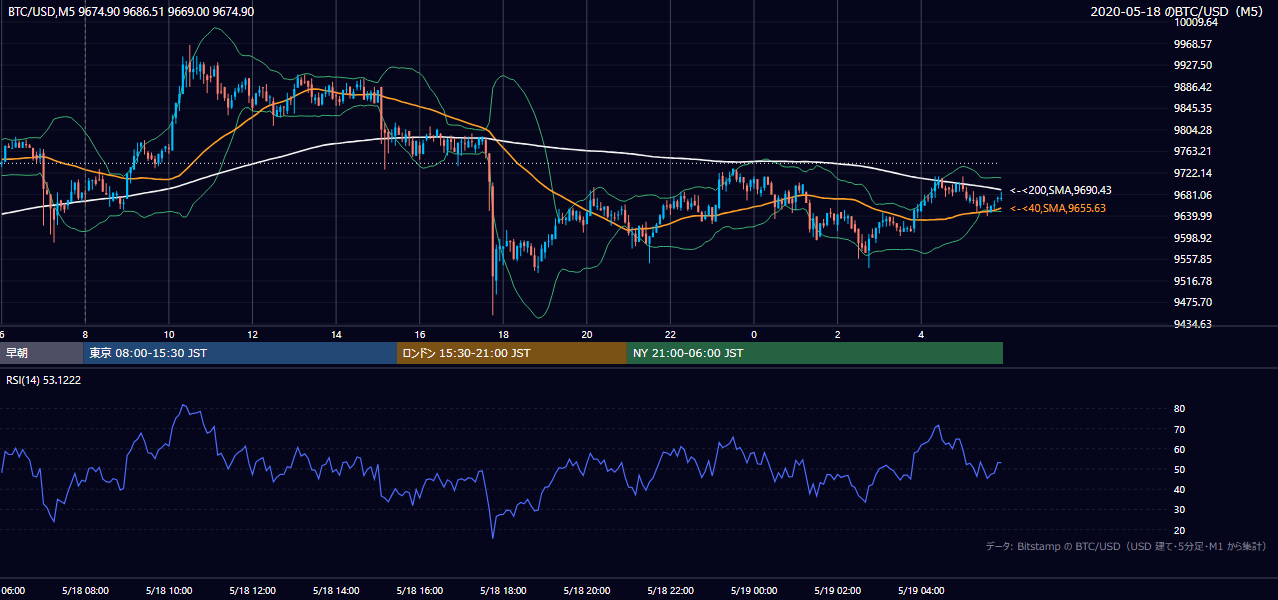The width and height of the screenshot is (1278, 600).
Task: Click RSI scale value 30
Action: point(1179,510)
